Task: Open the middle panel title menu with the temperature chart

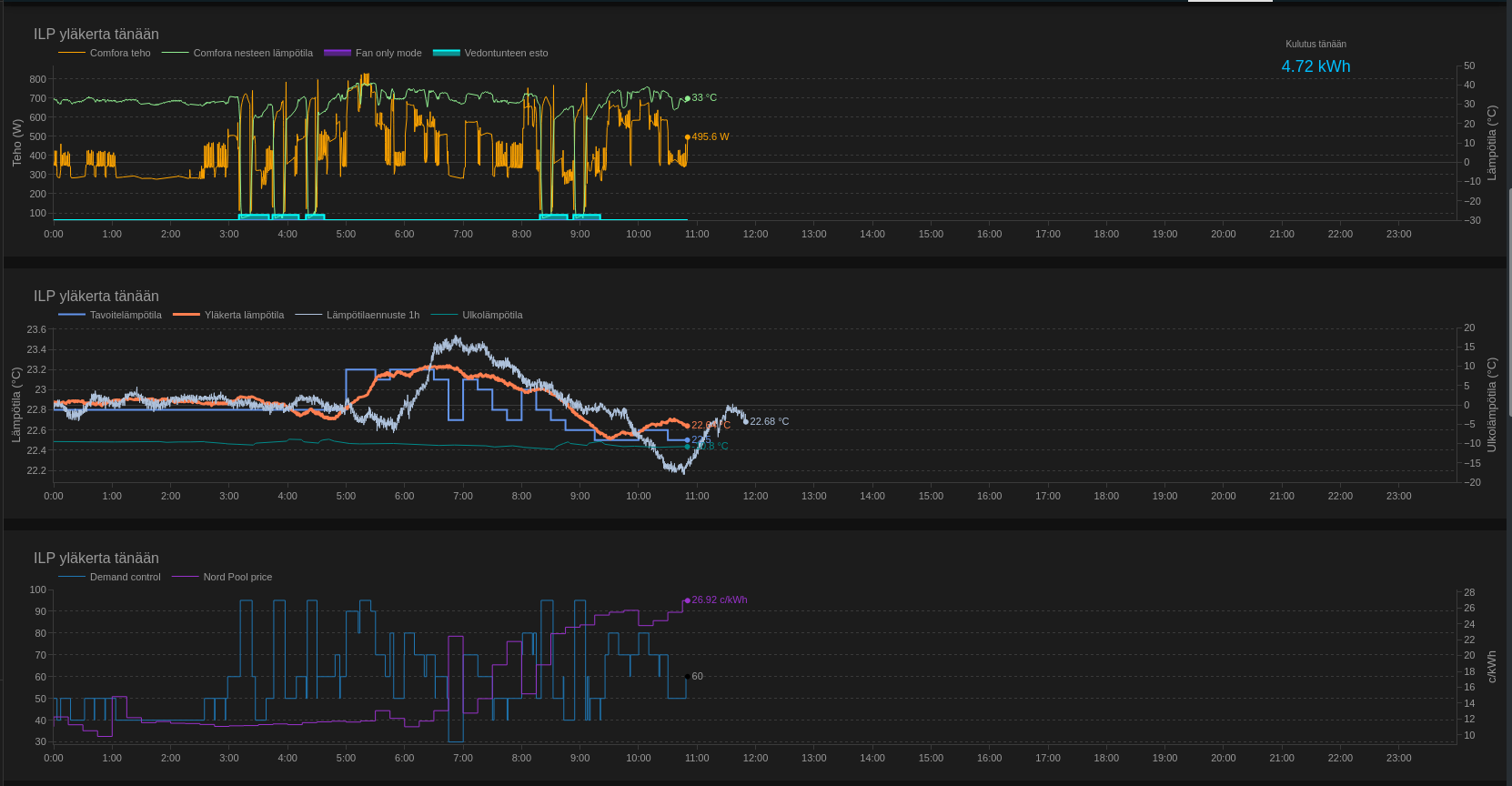Action: pyautogui.click(x=96, y=296)
